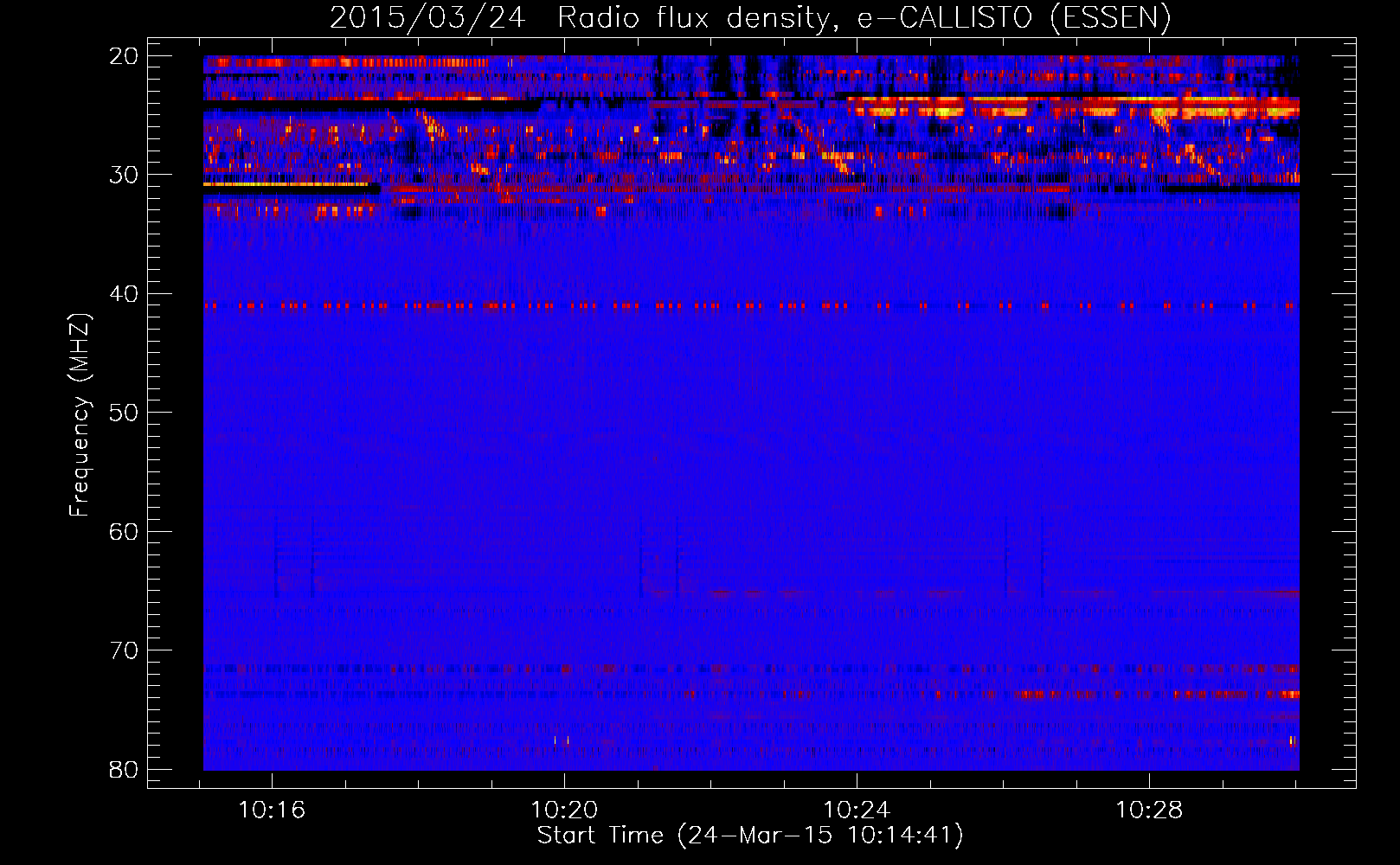
Task: Click the 'Start Time (24-Mar-15 10:14:41)' label
Action: [750, 836]
